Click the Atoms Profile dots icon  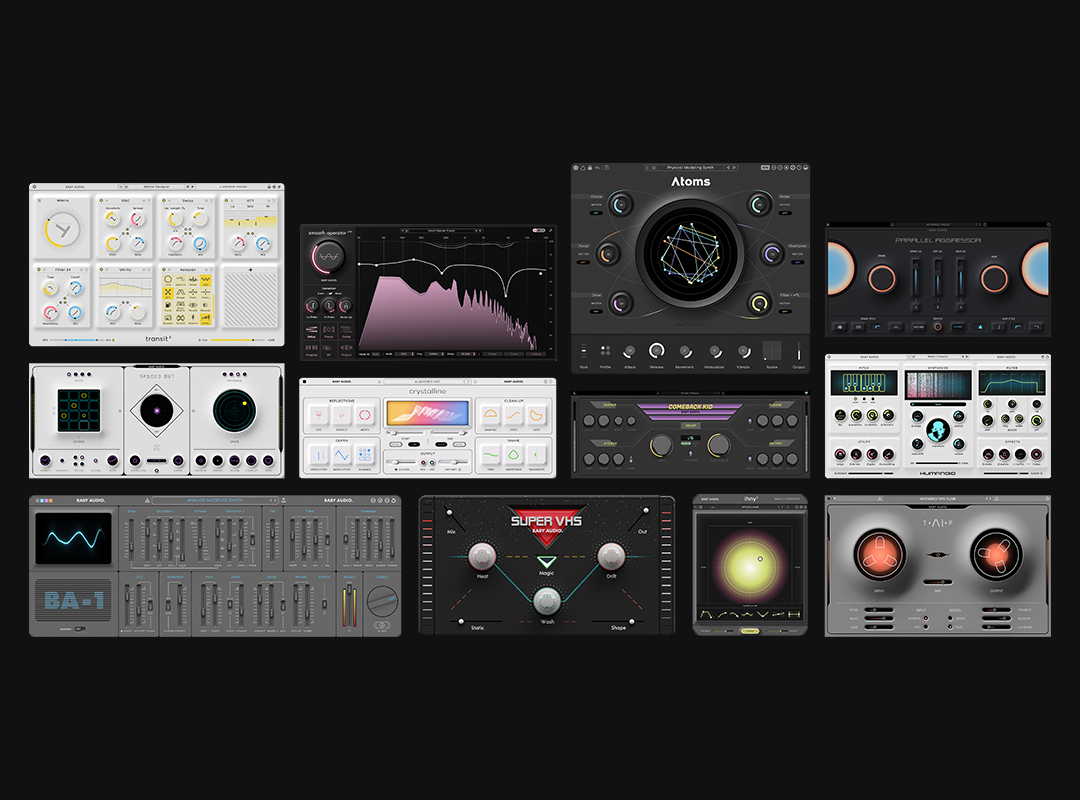click(606, 351)
